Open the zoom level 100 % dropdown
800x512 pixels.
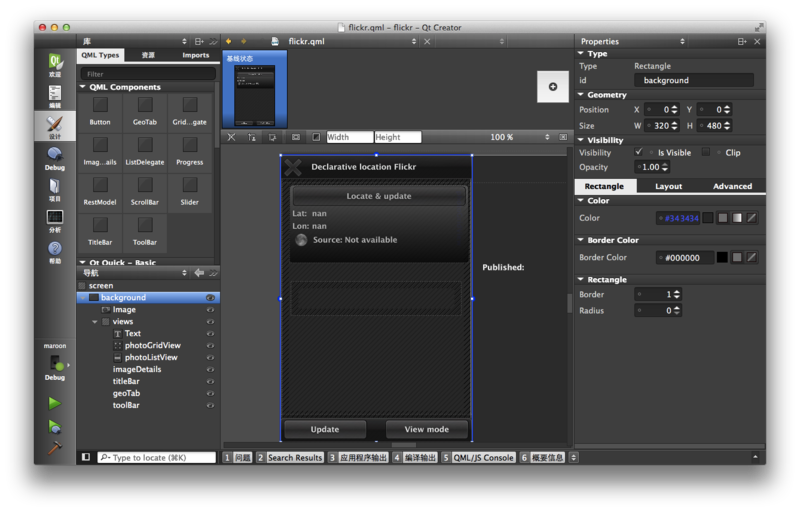click(x=519, y=137)
